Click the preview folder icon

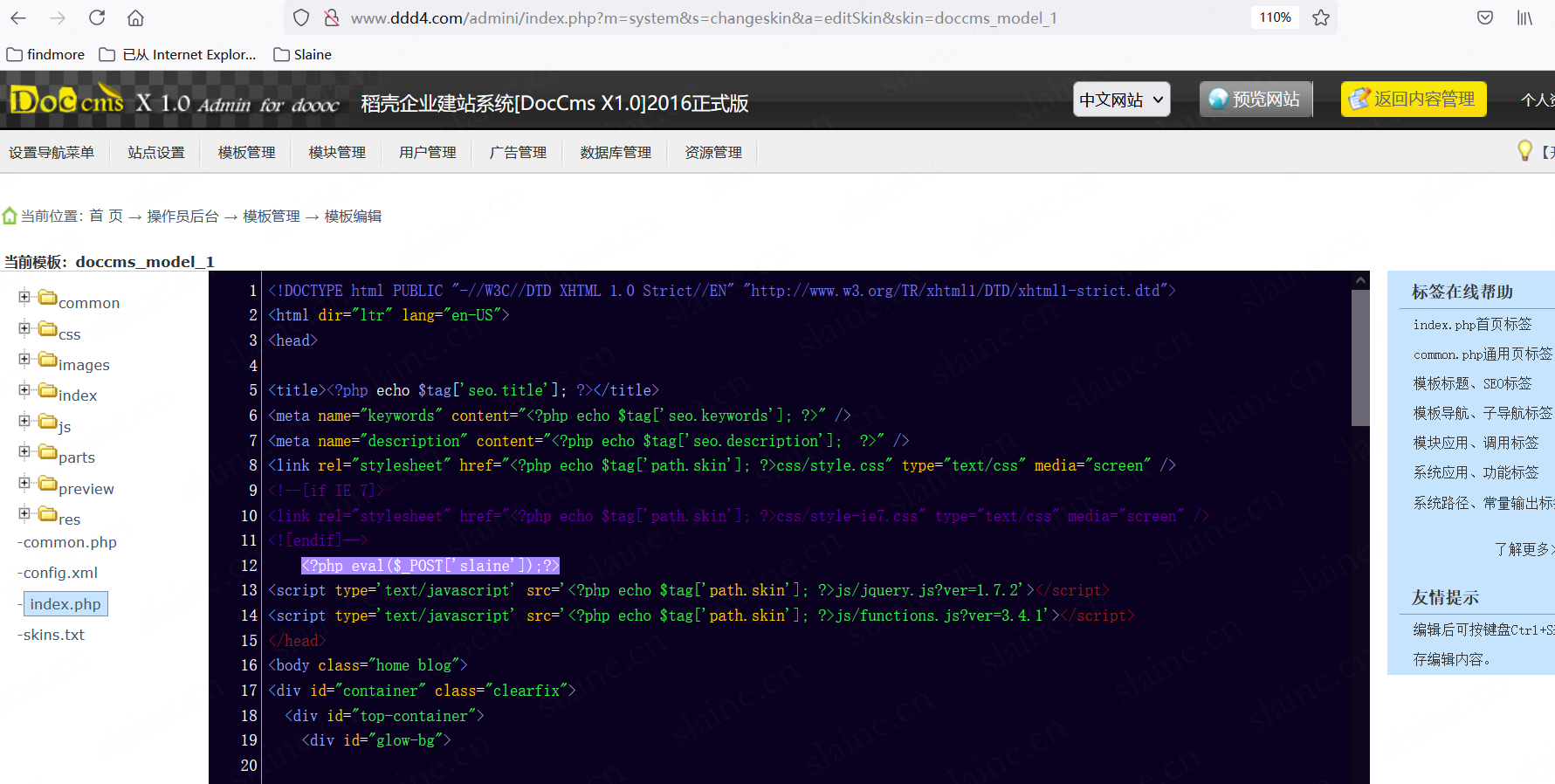click(47, 484)
